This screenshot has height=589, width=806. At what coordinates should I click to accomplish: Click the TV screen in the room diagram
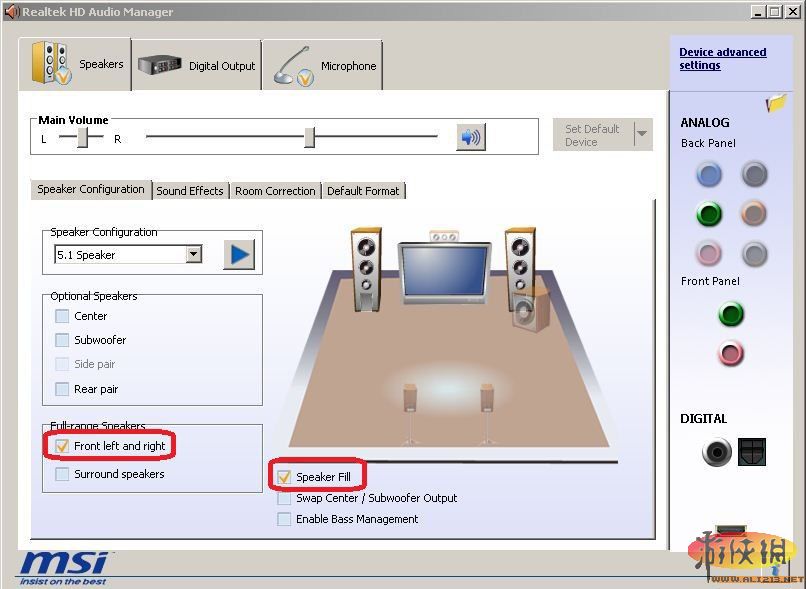click(444, 271)
